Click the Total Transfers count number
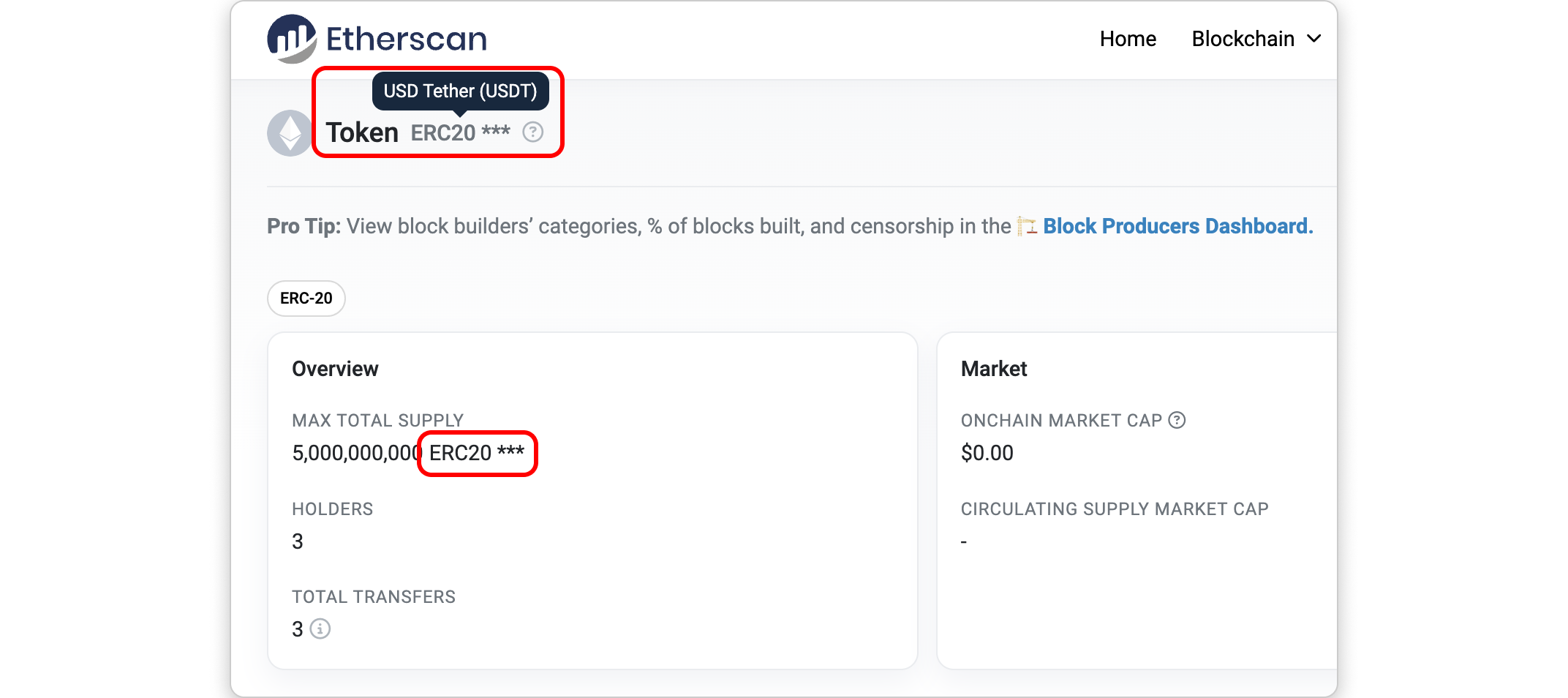 pyautogui.click(x=298, y=629)
